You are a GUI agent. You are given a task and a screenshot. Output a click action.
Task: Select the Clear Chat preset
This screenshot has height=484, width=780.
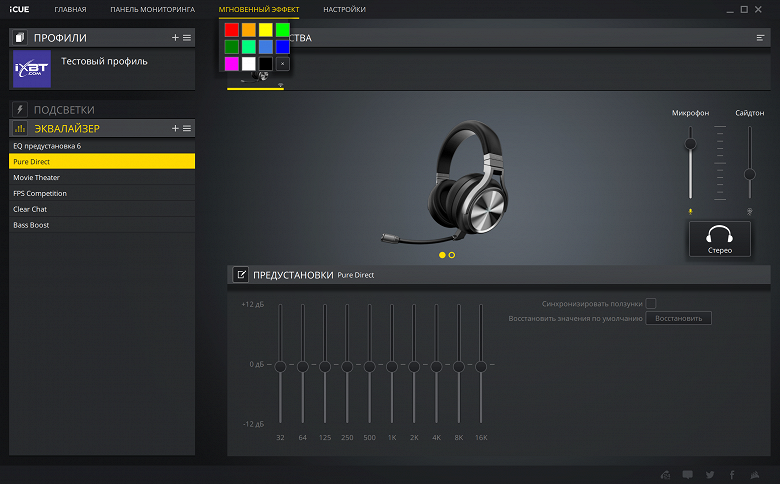(x=102, y=209)
